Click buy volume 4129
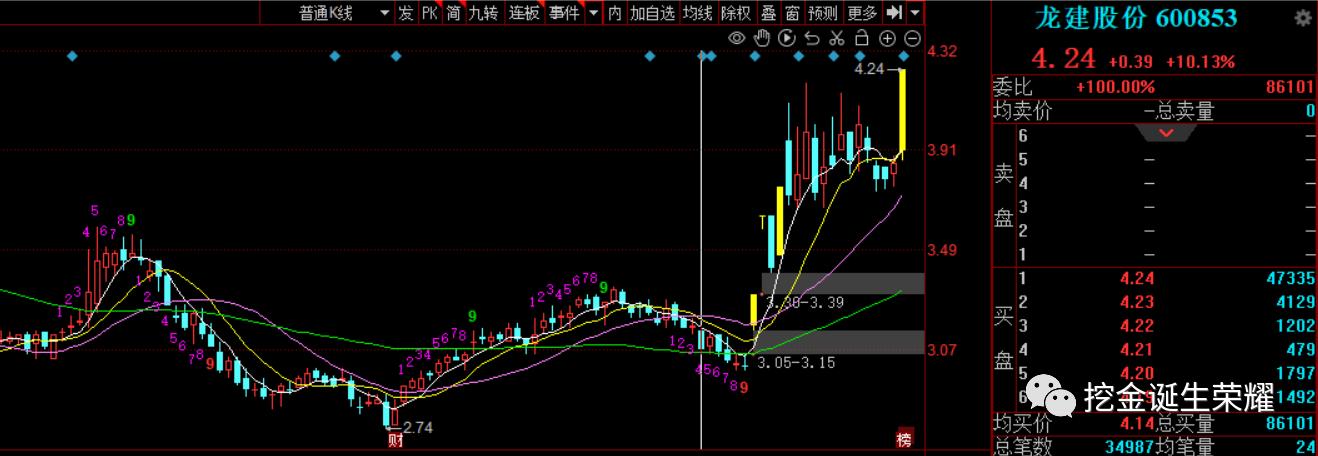 (1294, 302)
